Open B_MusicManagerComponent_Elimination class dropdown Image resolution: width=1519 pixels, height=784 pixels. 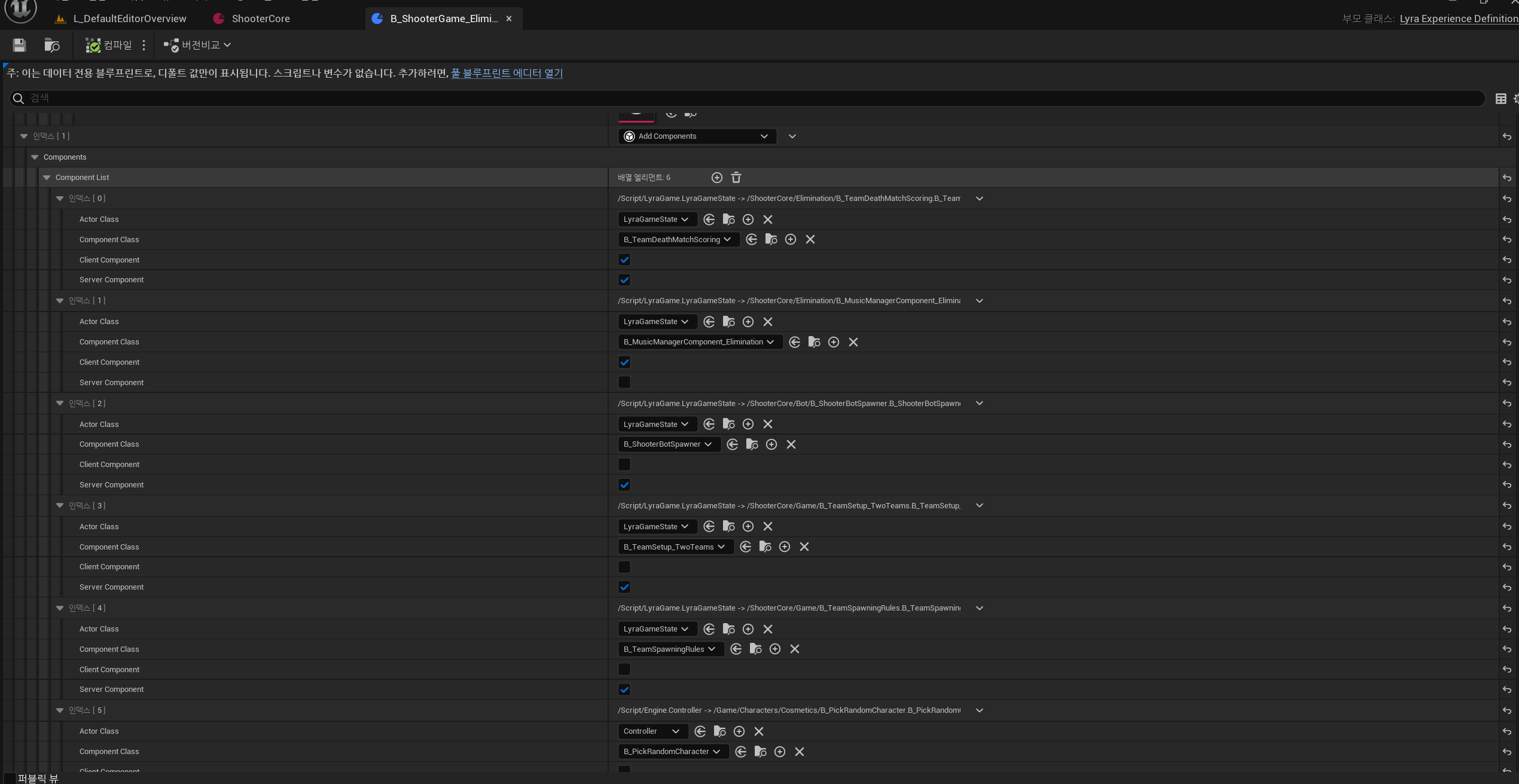point(699,342)
